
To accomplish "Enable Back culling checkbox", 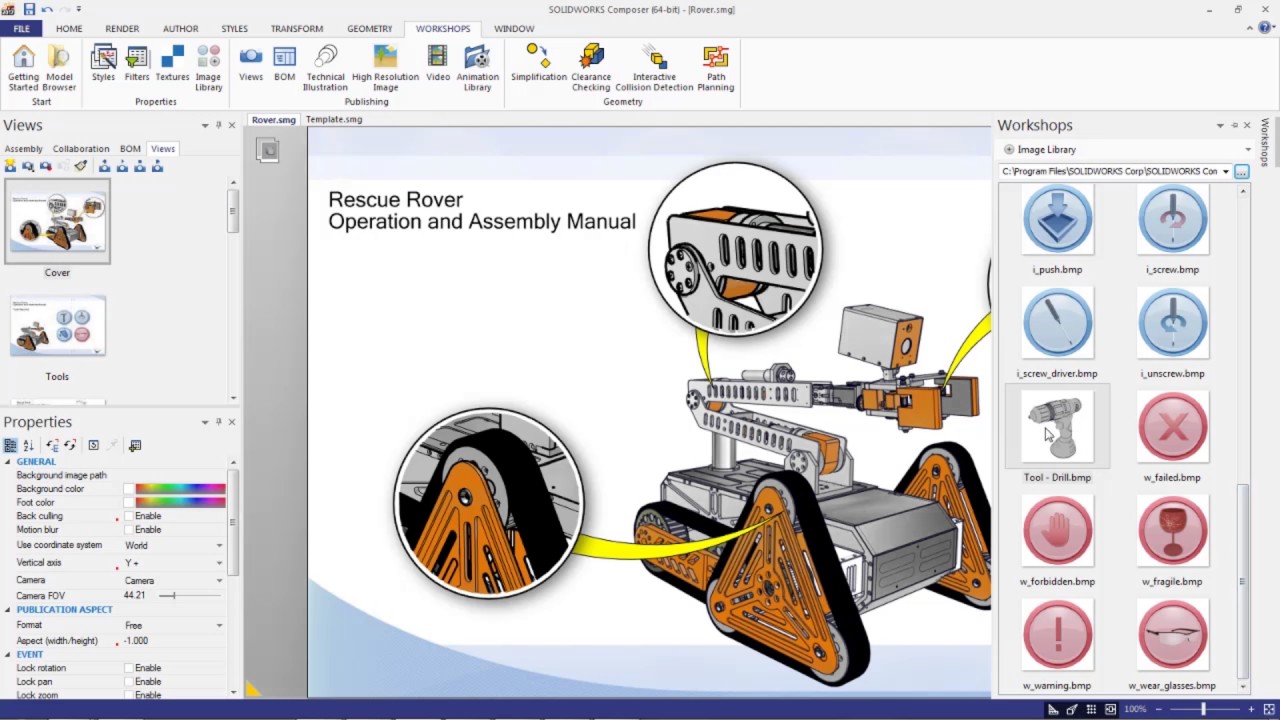I will coord(128,516).
